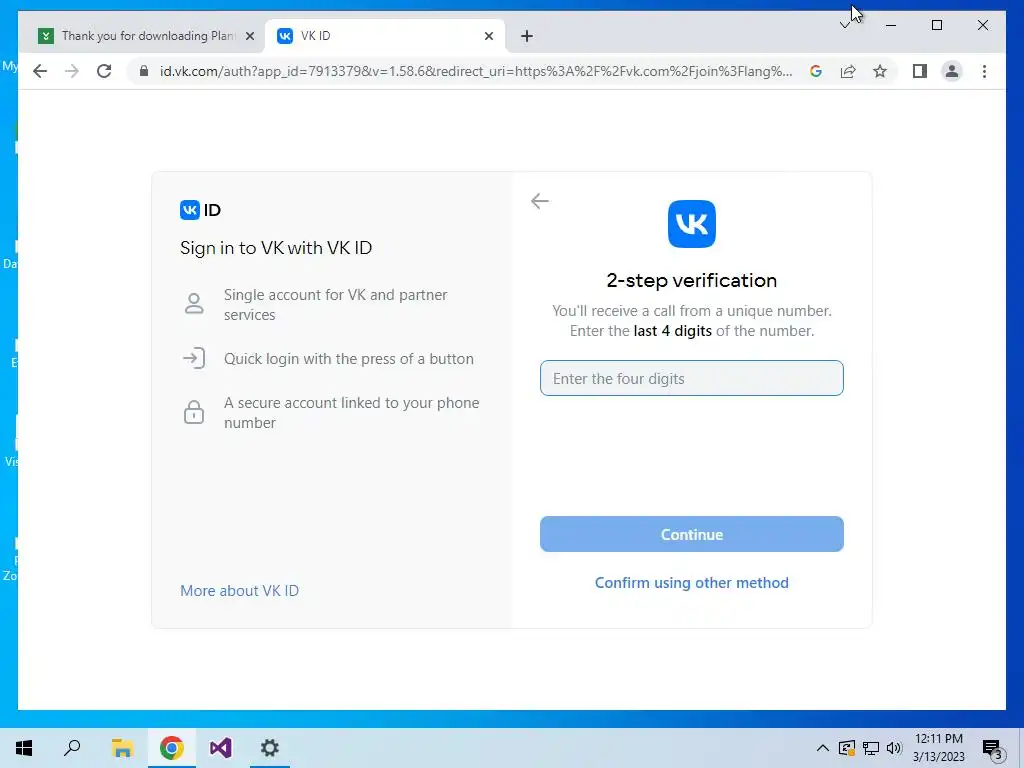Switch to Thank you for downloading tab
1024x768 pixels.
coord(147,36)
